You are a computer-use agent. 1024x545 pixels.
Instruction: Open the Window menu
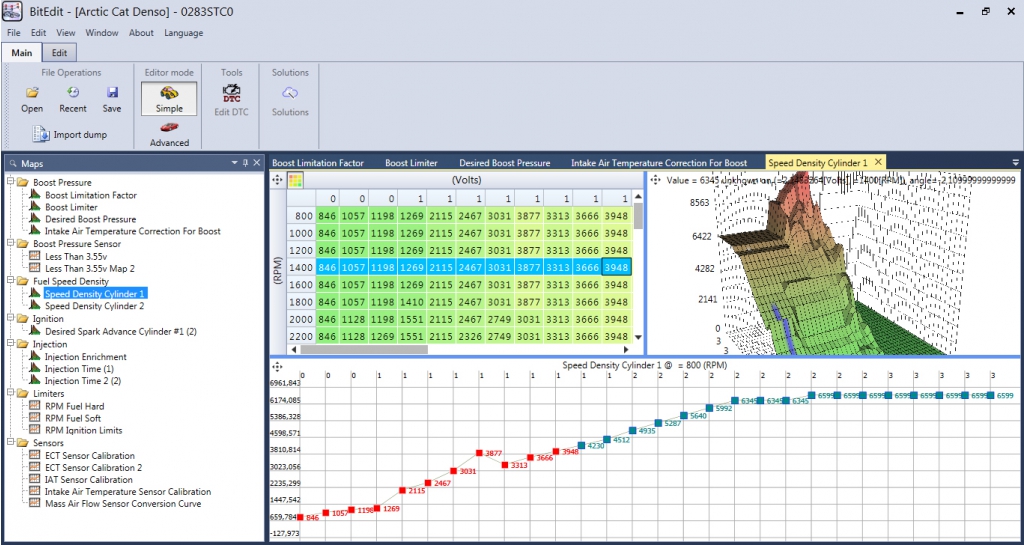(102, 33)
